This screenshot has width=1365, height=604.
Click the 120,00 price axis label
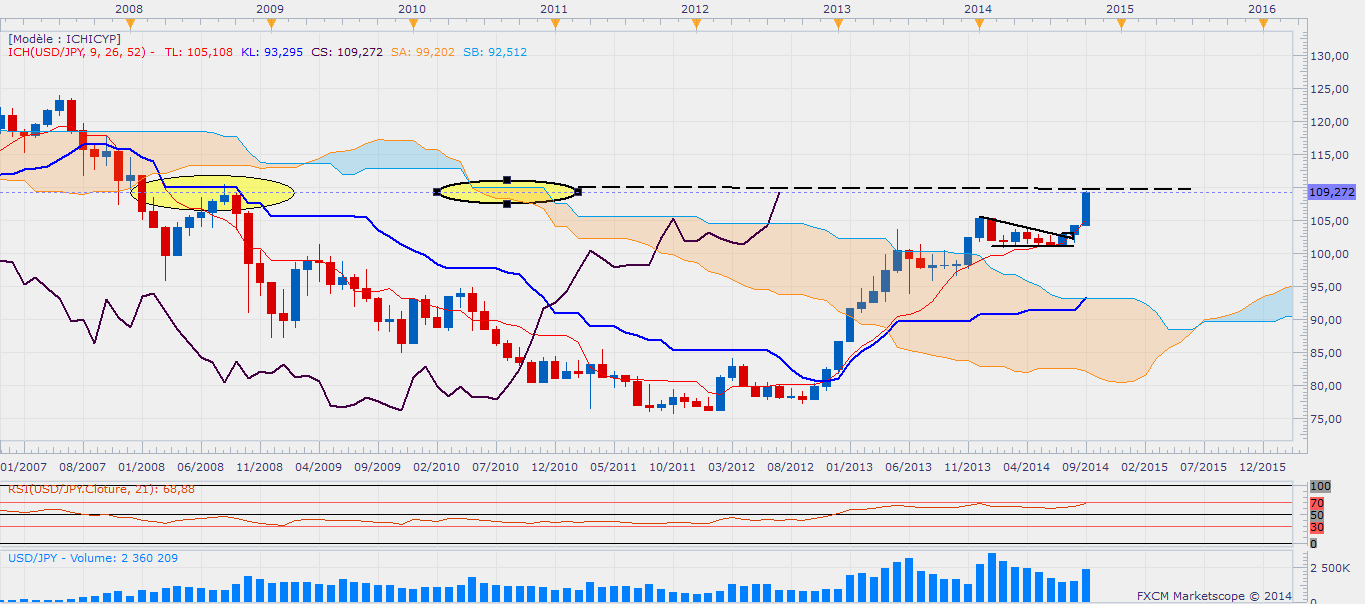1330,122
